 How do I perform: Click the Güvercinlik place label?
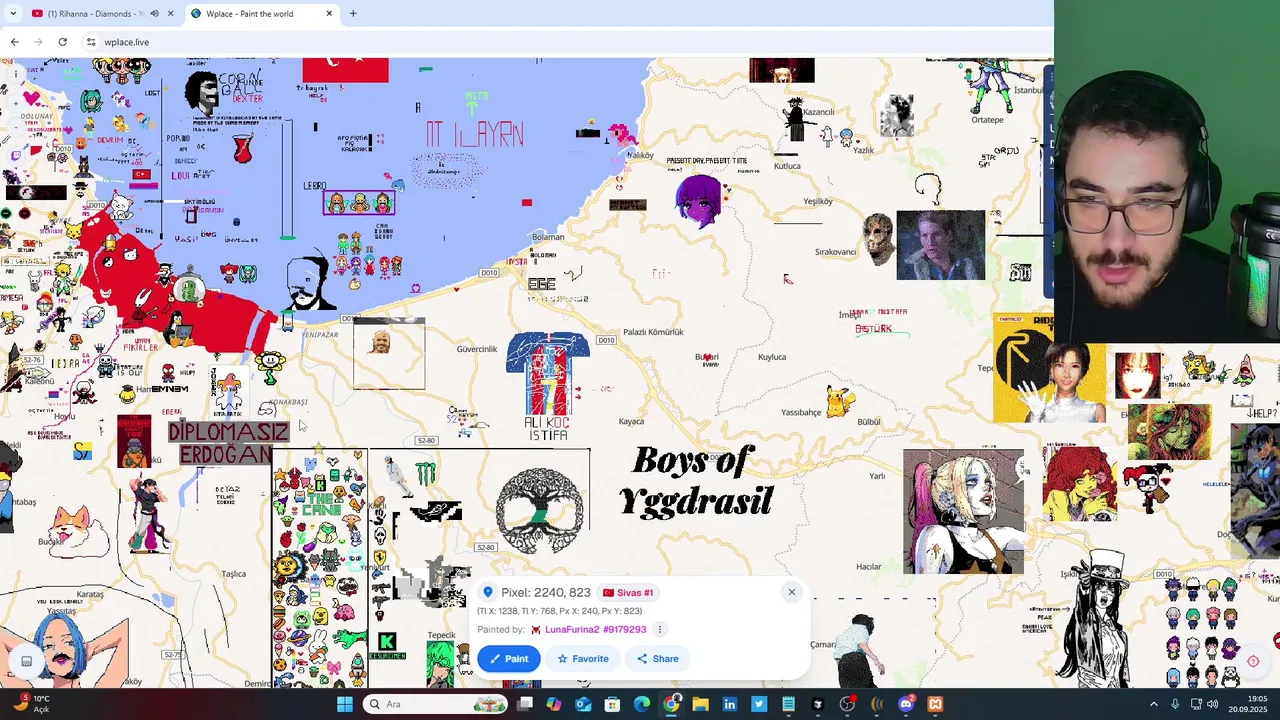coord(476,349)
